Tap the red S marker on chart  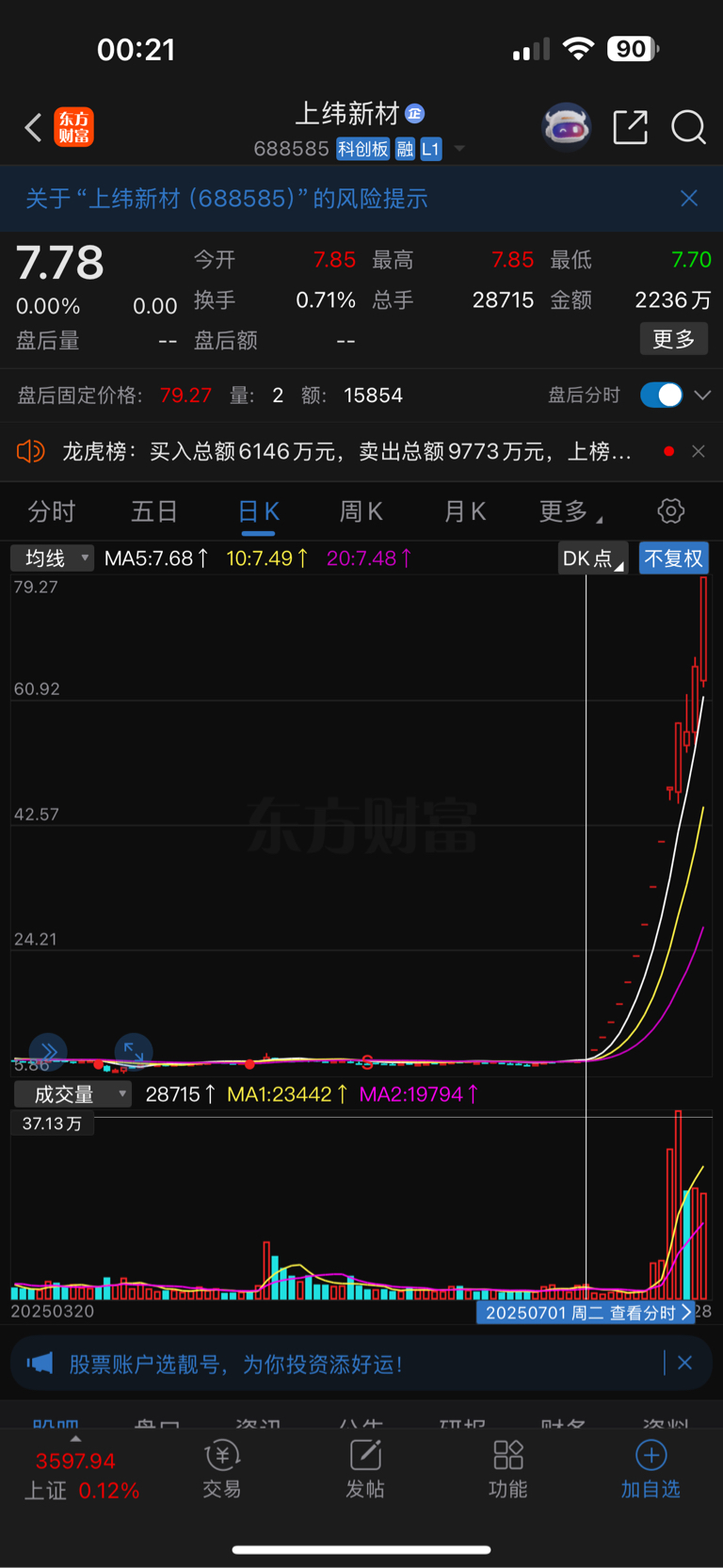(x=367, y=1062)
